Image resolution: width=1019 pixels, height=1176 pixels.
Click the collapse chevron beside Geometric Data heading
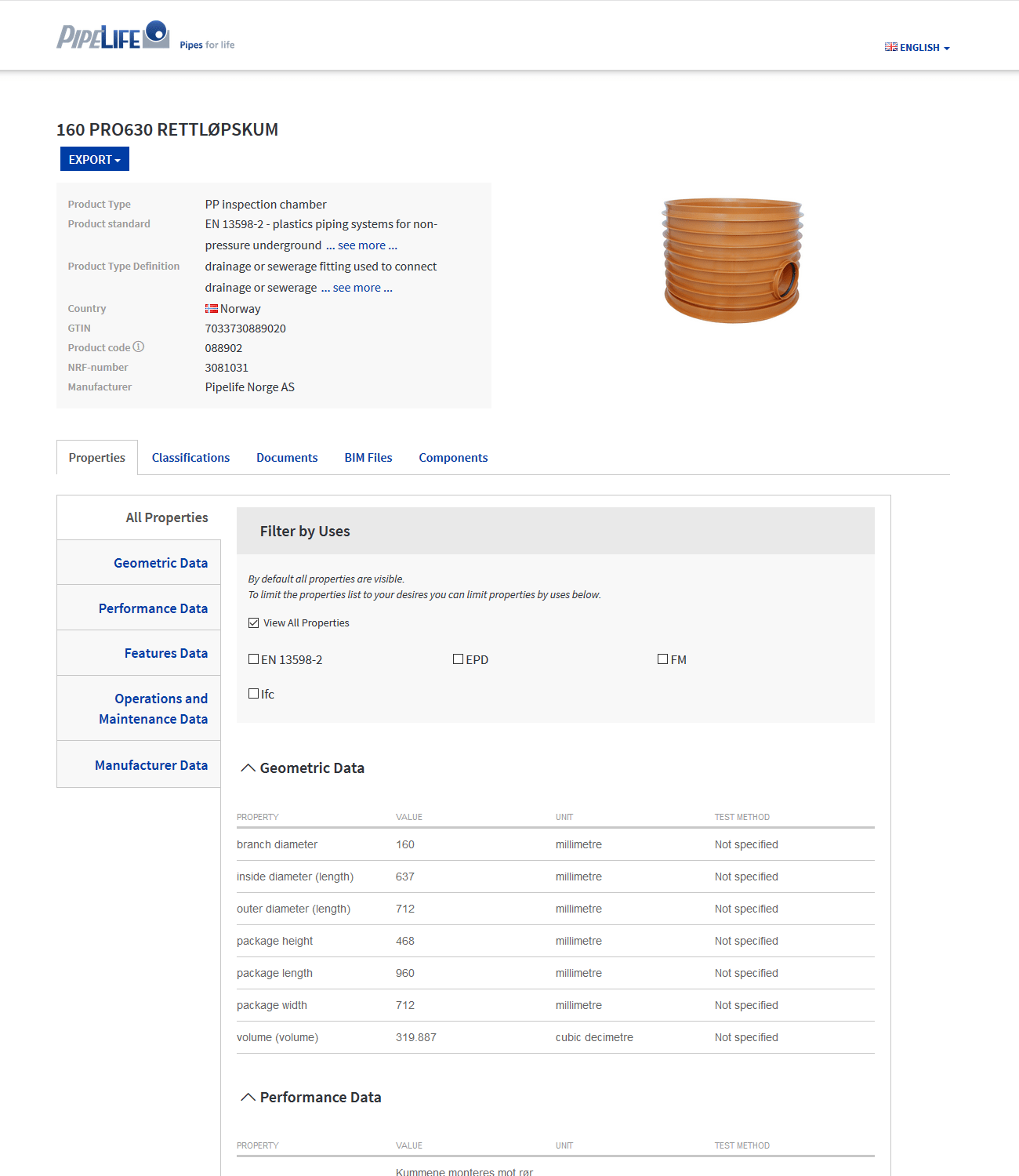tap(248, 768)
